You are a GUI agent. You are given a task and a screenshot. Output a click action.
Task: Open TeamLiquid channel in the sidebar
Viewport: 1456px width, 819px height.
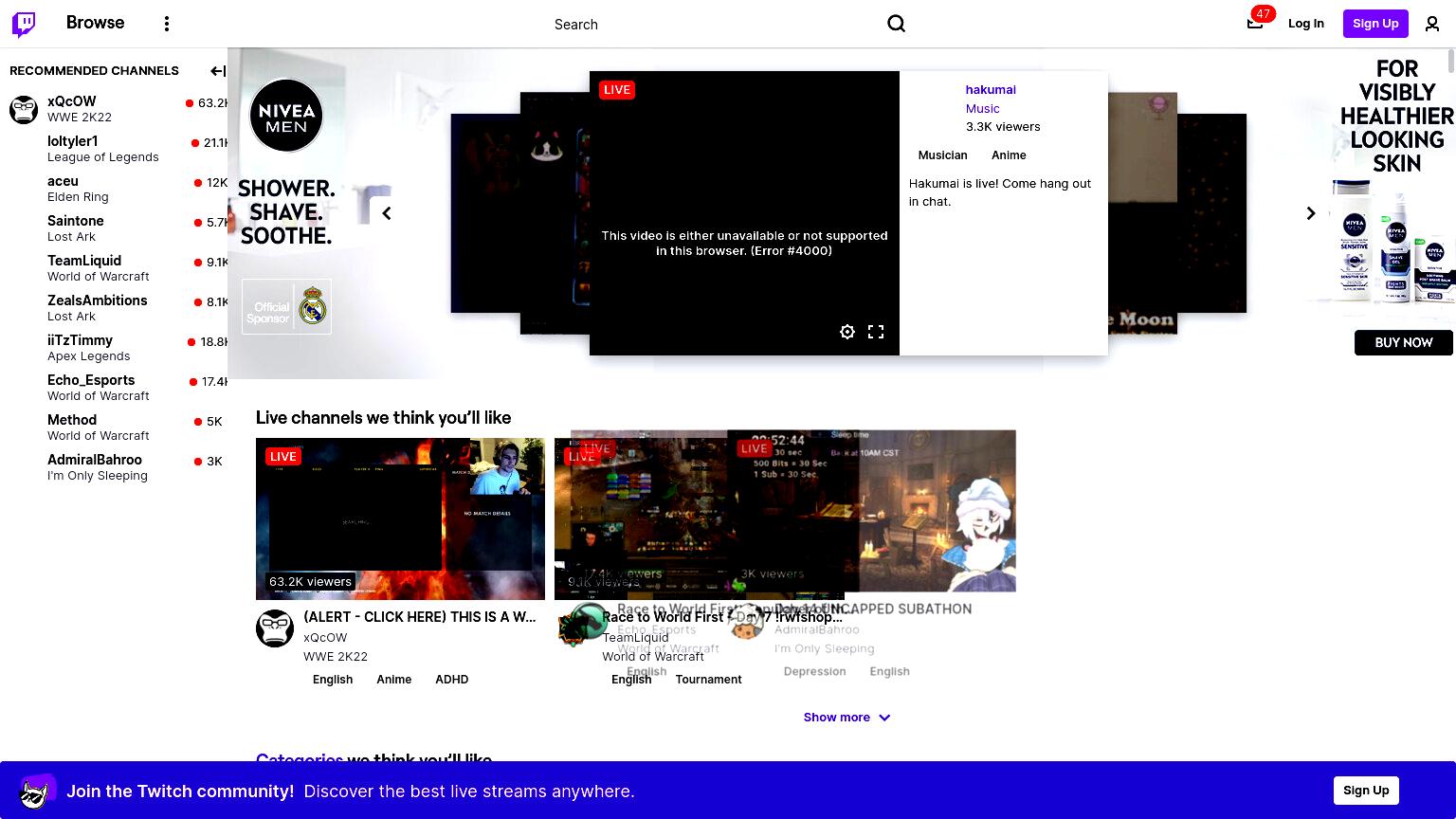point(114,268)
